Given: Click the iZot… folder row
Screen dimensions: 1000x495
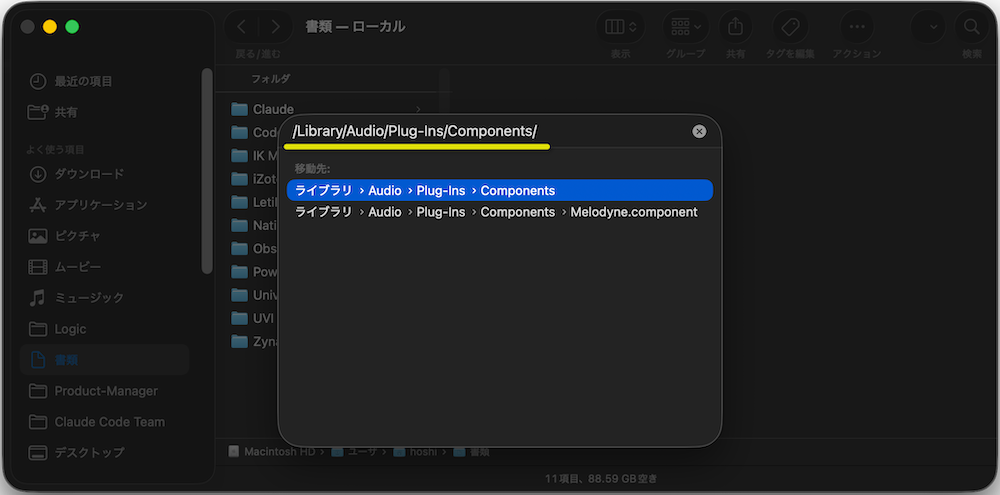Looking at the screenshot, I should click(x=255, y=179).
